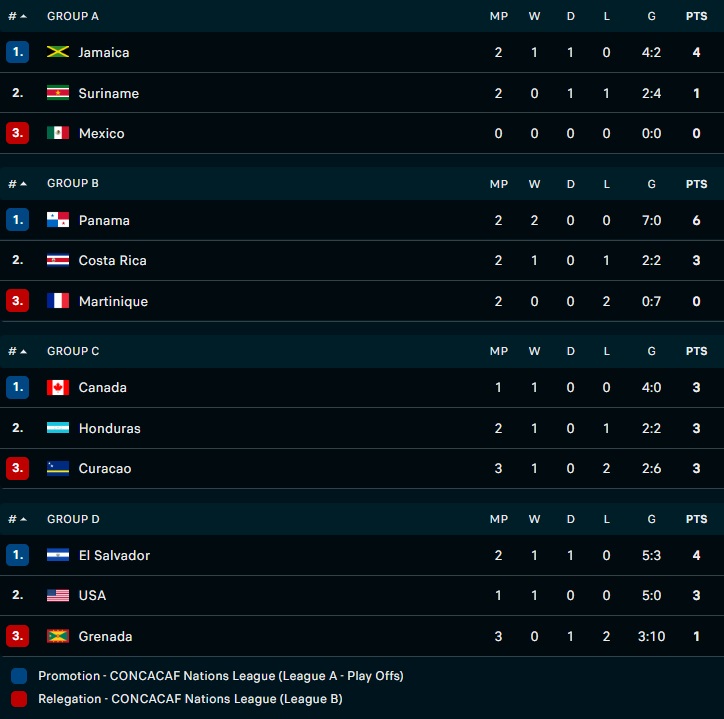Select the red Relegation legend swatch

18,699
